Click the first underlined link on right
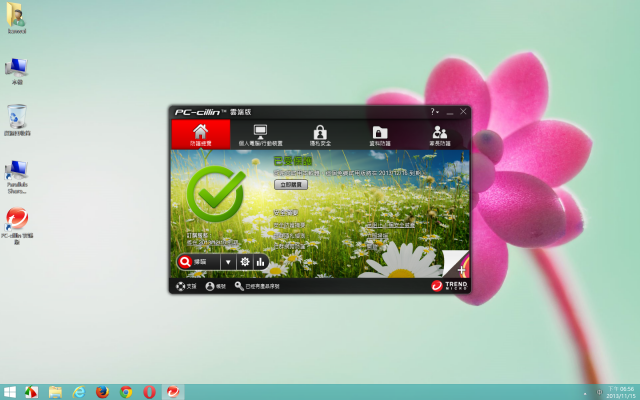The image size is (640, 400). point(391,225)
